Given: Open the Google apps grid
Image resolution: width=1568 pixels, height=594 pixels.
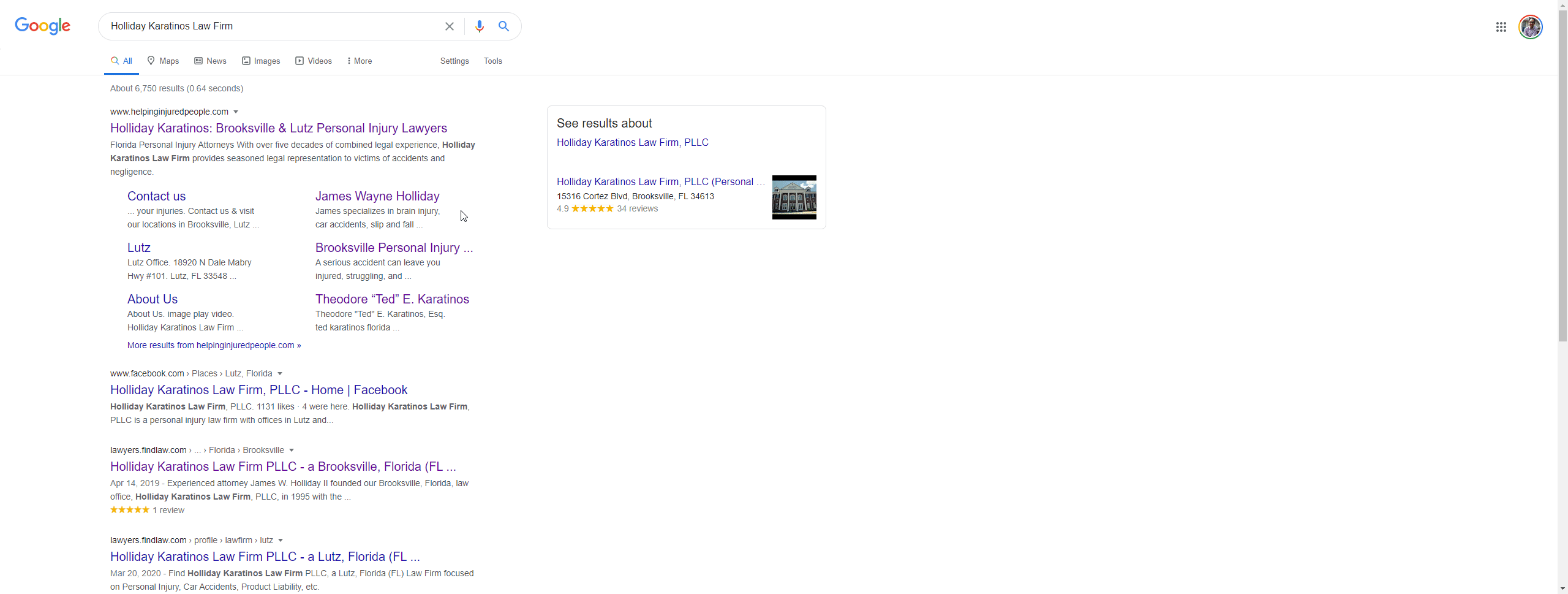Looking at the screenshot, I should tap(1501, 27).
